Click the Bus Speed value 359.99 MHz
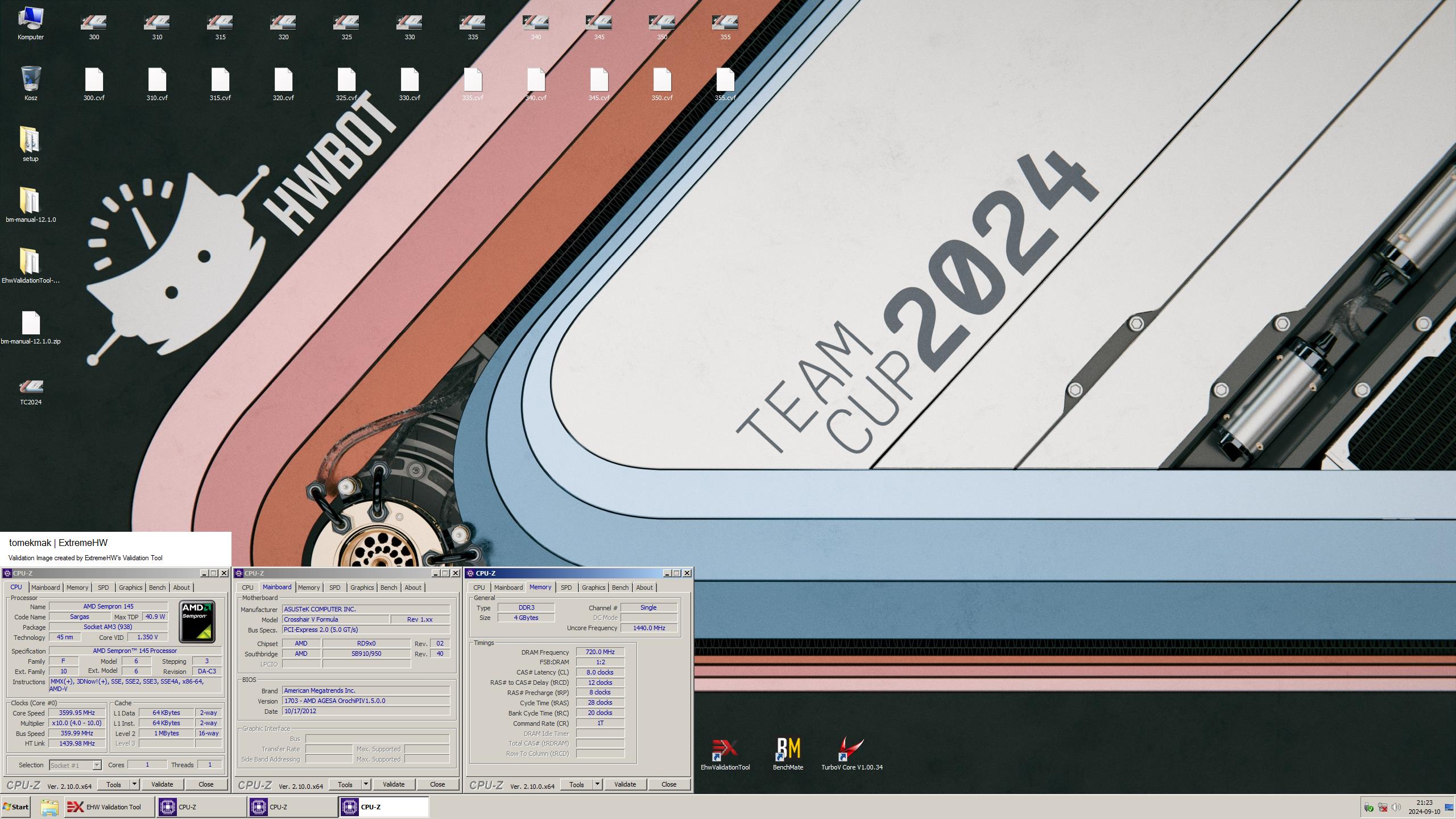1456x819 pixels. tap(77, 734)
